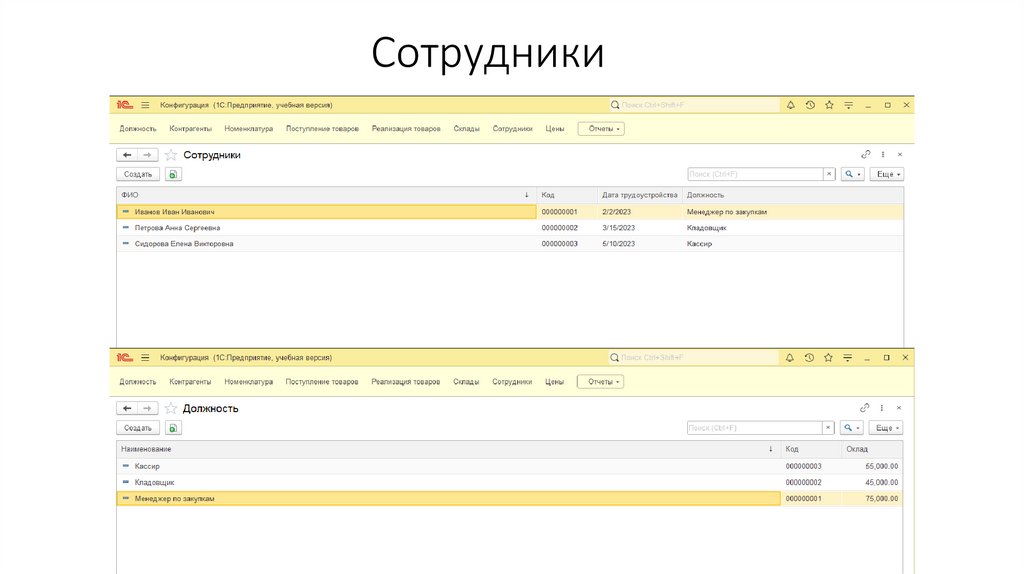The height and width of the screenshot is (574, 1024).
Task: Select Менеджер по закупкам row in Должность list
Action: click(510, 498)
